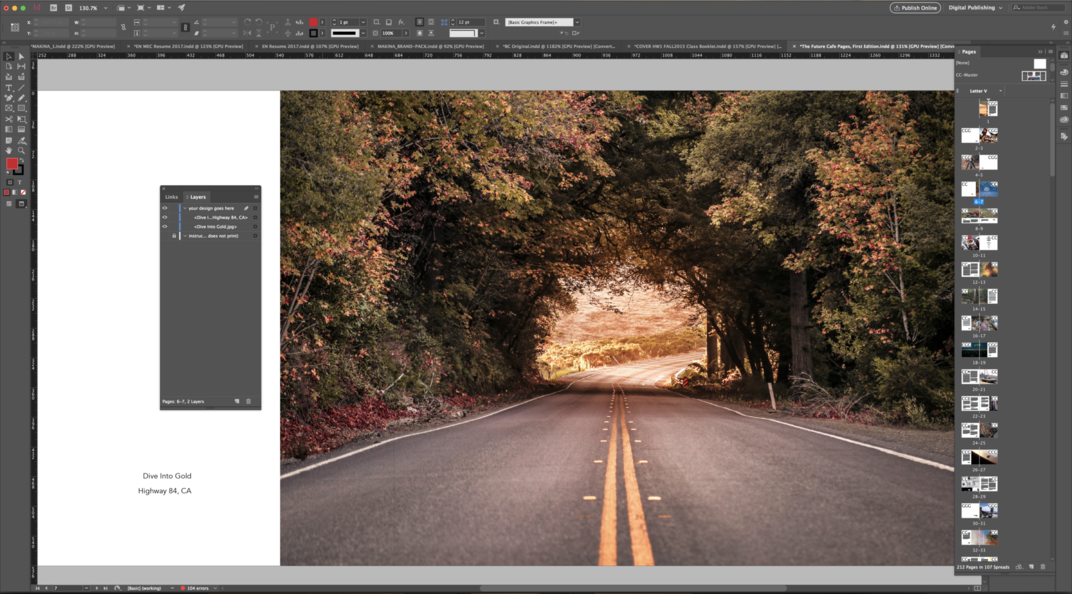Open the zoom level 130.7% dropdown

click(105, 8)
